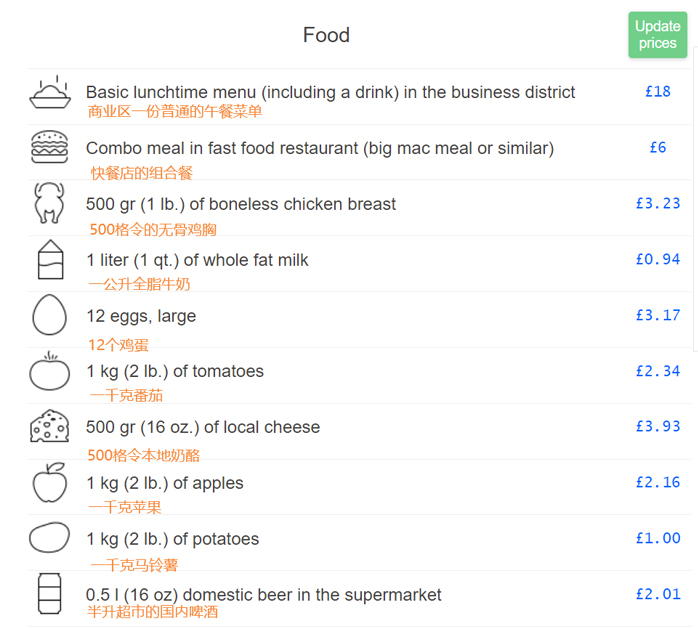Click the cheese wedge icon
Viewport: 698px width, 628px height.
click(49, 427)
